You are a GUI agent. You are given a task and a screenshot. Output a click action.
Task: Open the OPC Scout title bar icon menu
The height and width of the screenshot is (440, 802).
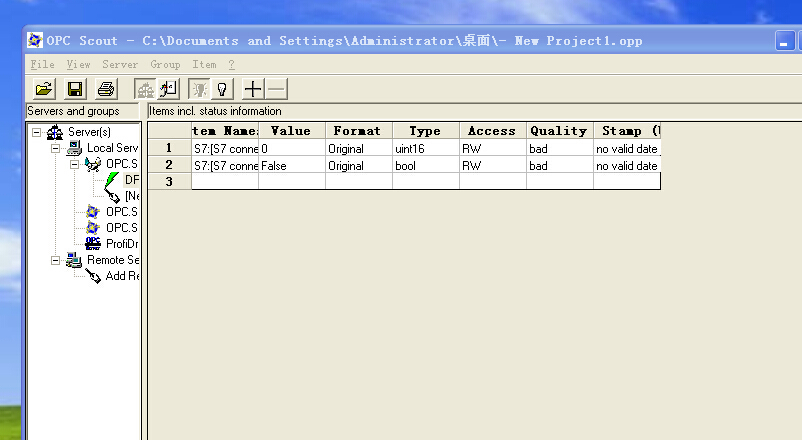click(35, 40)
